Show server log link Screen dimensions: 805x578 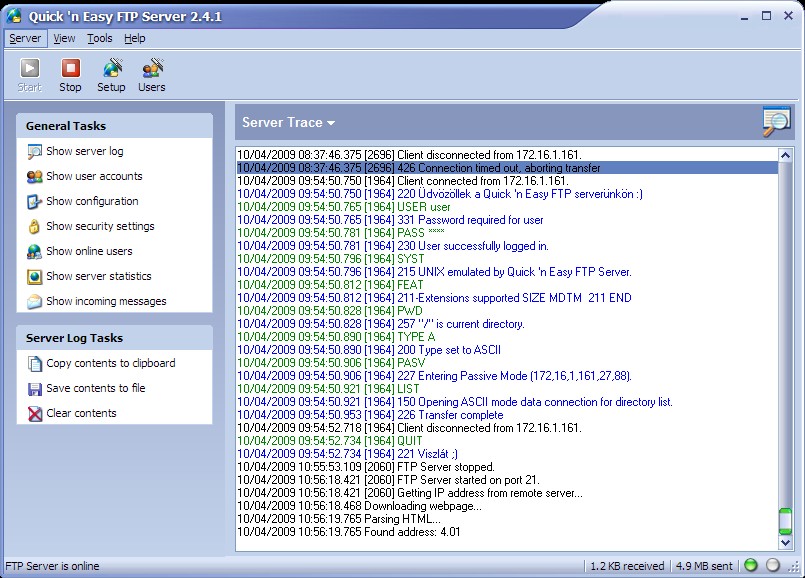(85, 151)
